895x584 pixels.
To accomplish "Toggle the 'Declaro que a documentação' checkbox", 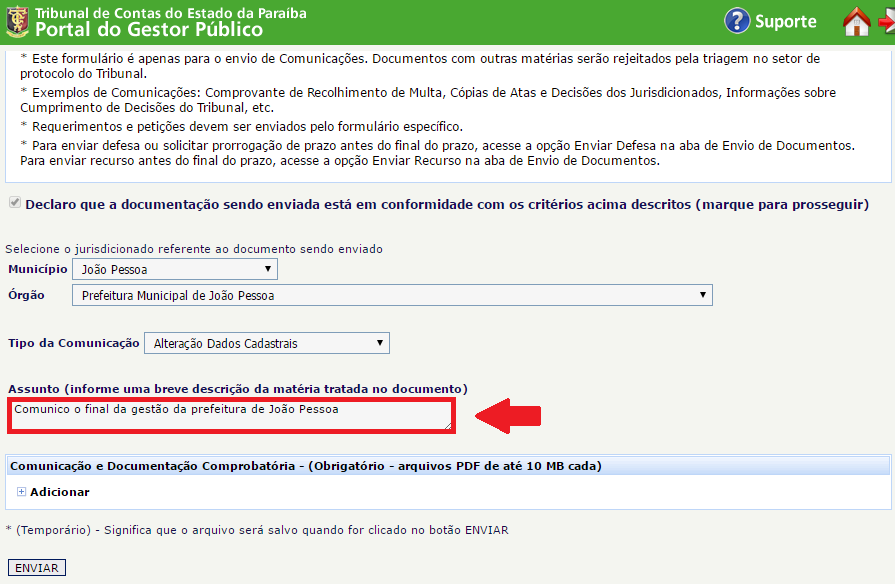I will point(14,204).
